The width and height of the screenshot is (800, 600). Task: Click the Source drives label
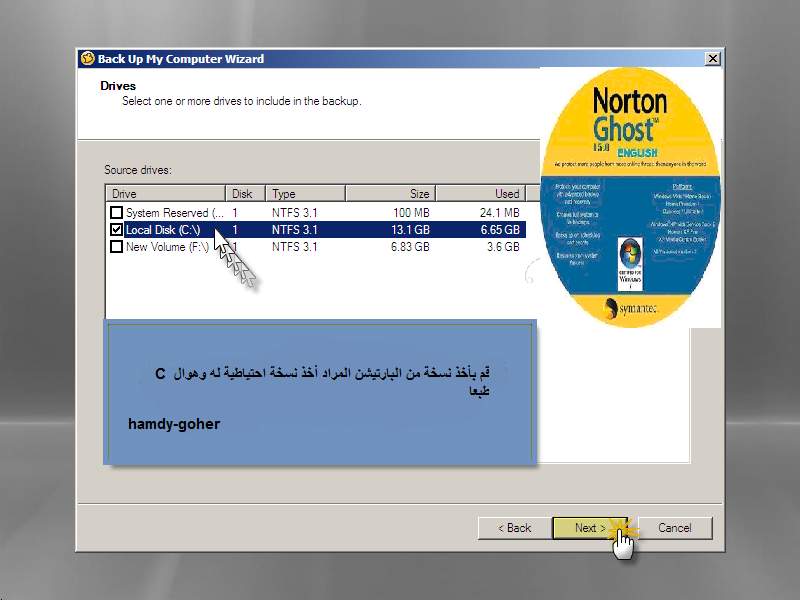tap(138, 170)
